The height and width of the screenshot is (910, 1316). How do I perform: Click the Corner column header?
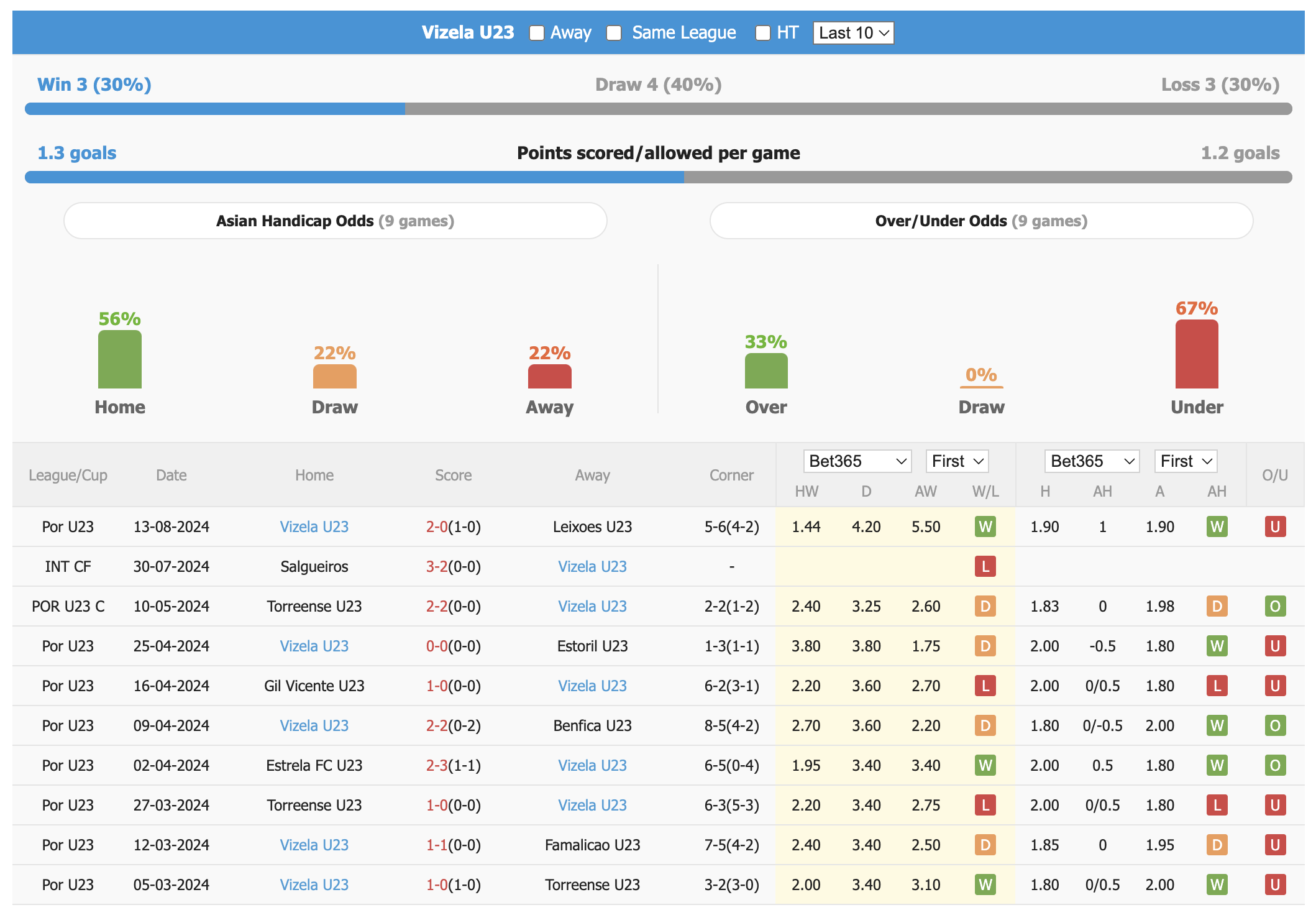(x=731, y=476)
